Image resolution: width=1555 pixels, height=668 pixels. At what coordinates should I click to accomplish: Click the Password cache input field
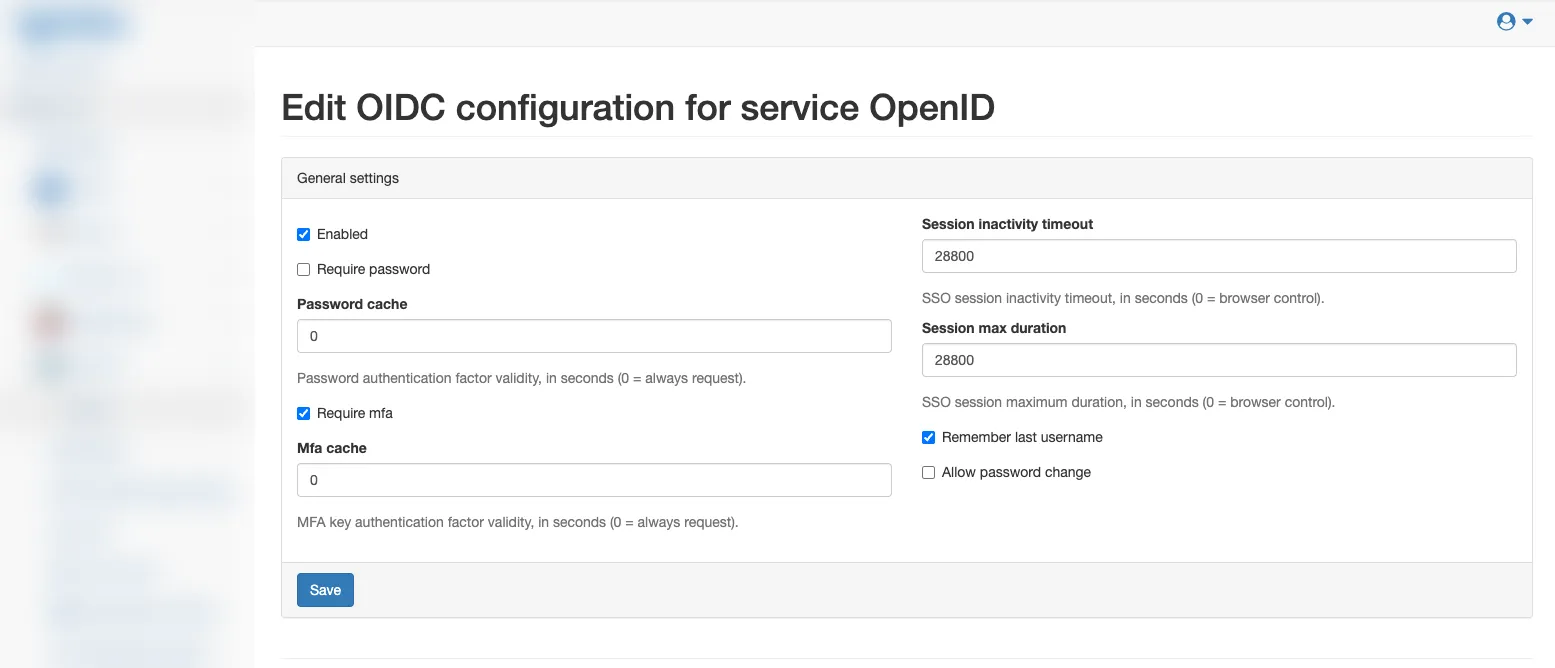click(x=594, y=336)
